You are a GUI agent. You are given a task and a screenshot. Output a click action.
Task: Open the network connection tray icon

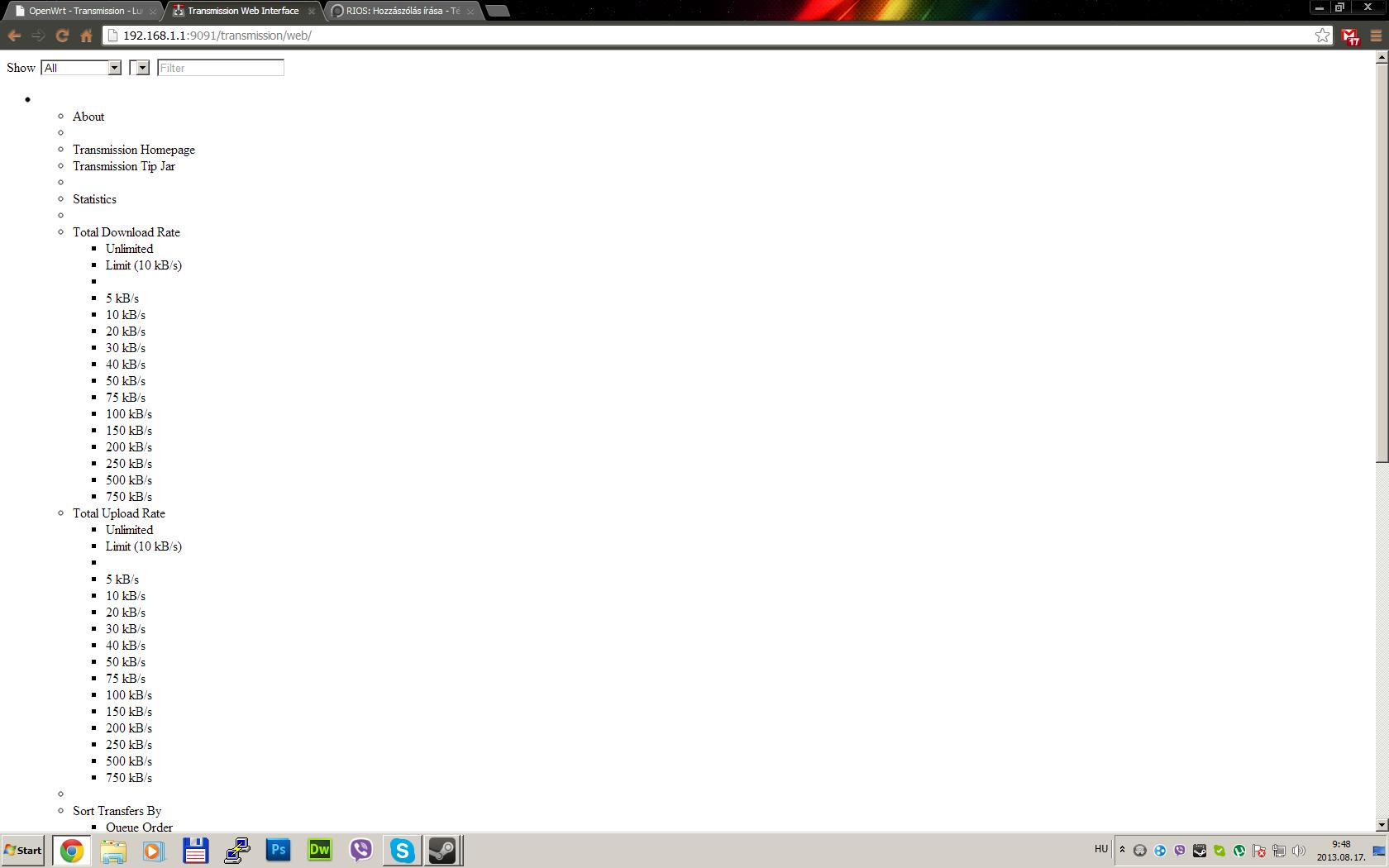pos(1279,850)
